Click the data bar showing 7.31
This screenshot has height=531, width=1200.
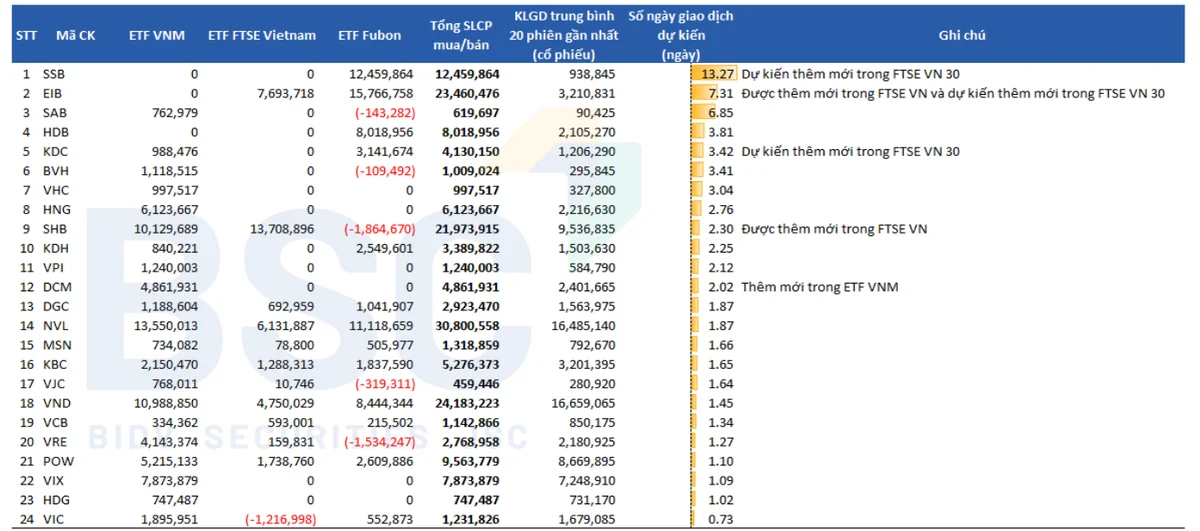pos(704,93)
